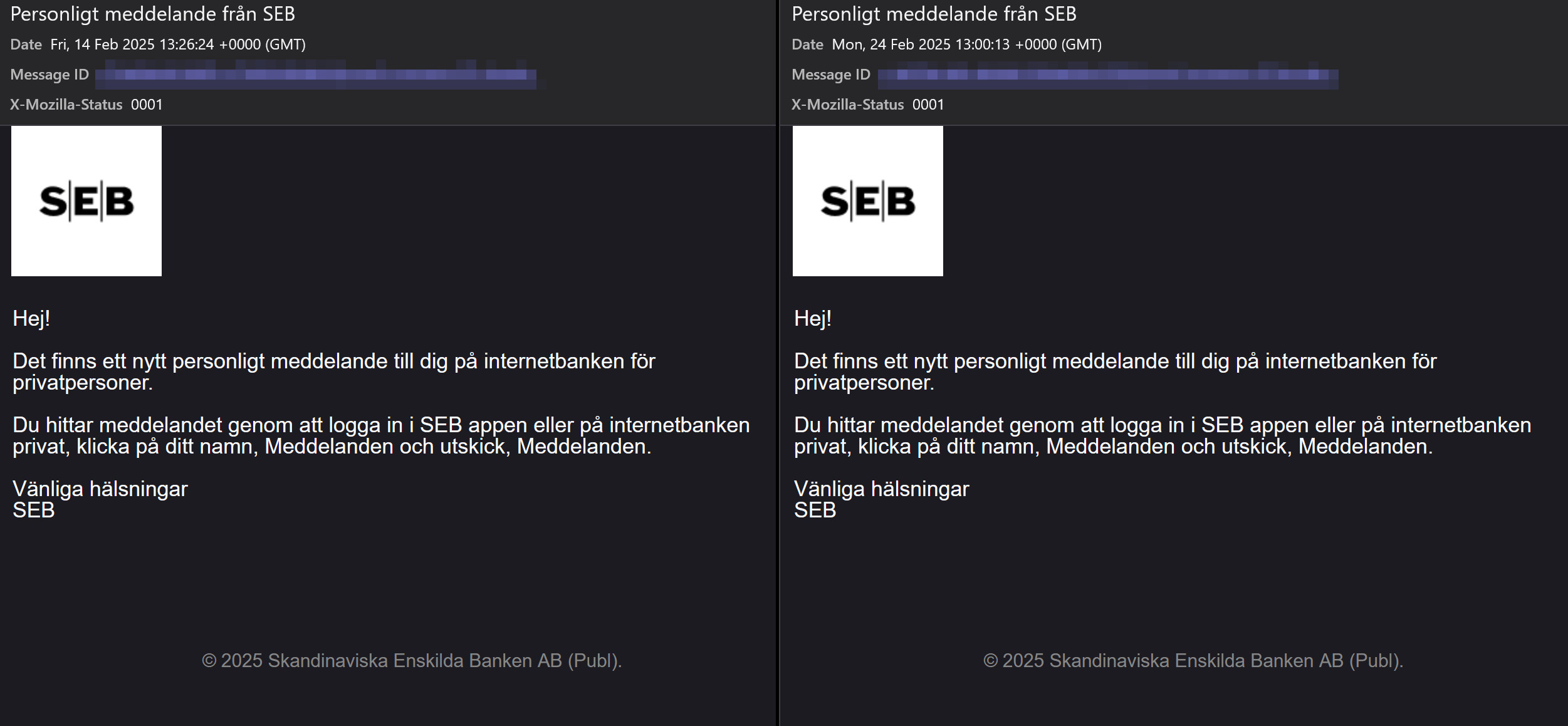The height and width of the screenshot is (726, 1568).
Task: Click X-Mozilla-Status value in the 24 Feb email
Action: (x=928, y=105)
